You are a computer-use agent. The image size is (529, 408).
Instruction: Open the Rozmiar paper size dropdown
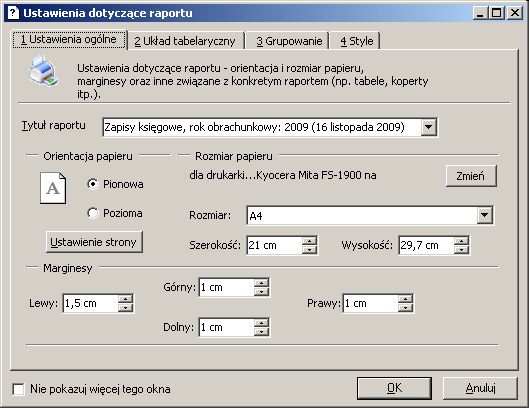click(485, 215)
